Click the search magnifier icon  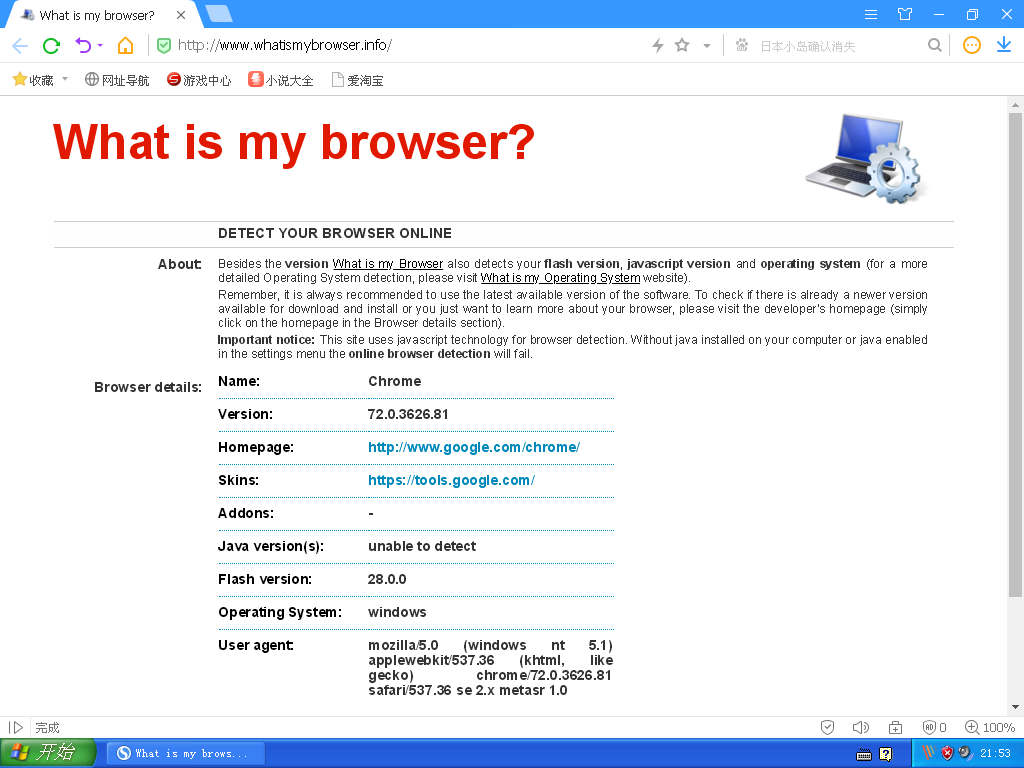click(x=935, y=45)
